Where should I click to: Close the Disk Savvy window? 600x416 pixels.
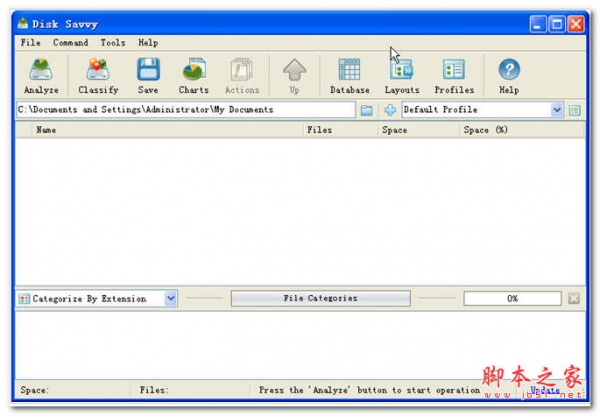576,24
